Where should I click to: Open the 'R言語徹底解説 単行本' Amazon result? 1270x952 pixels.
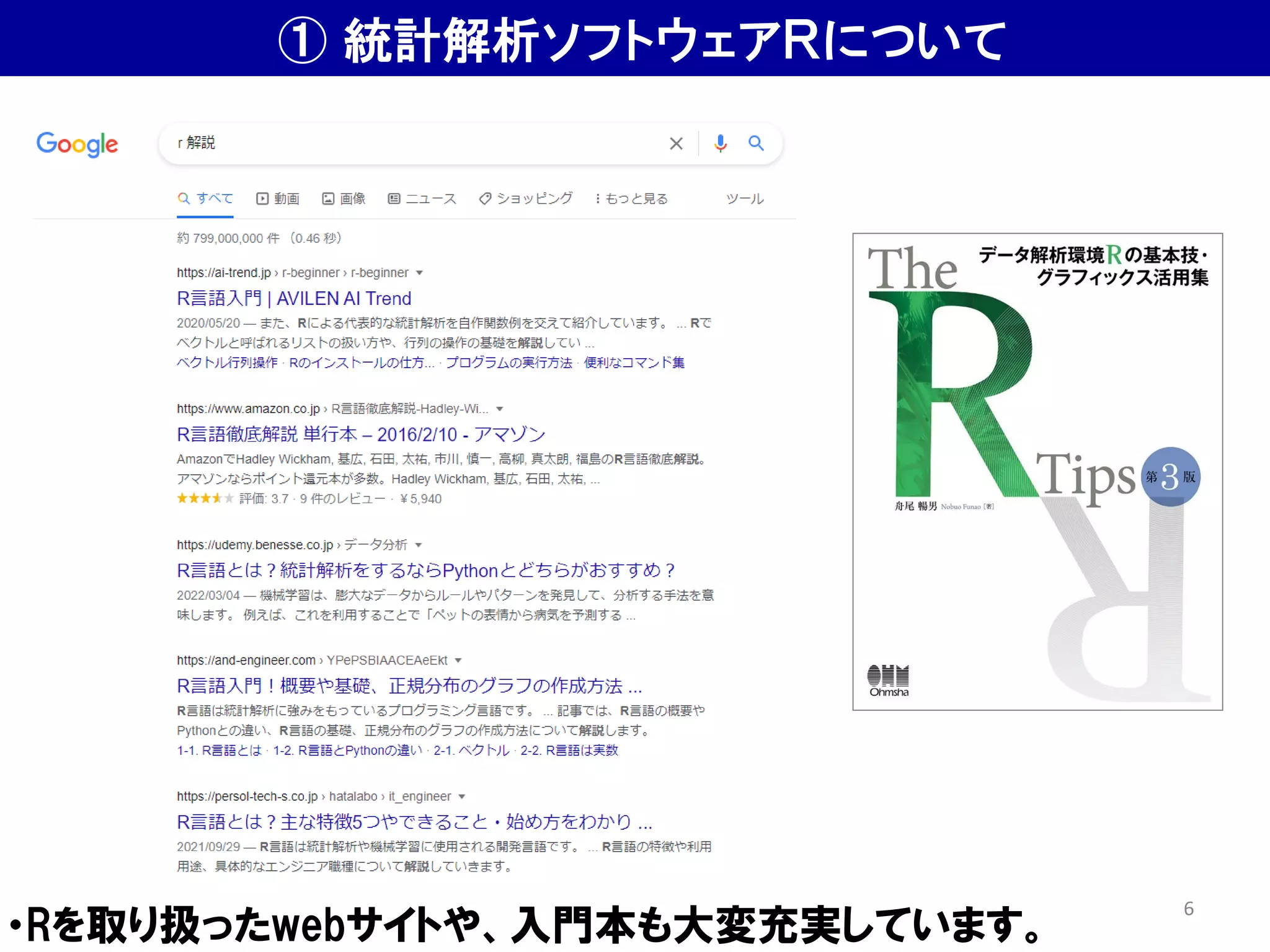(361, 434)
